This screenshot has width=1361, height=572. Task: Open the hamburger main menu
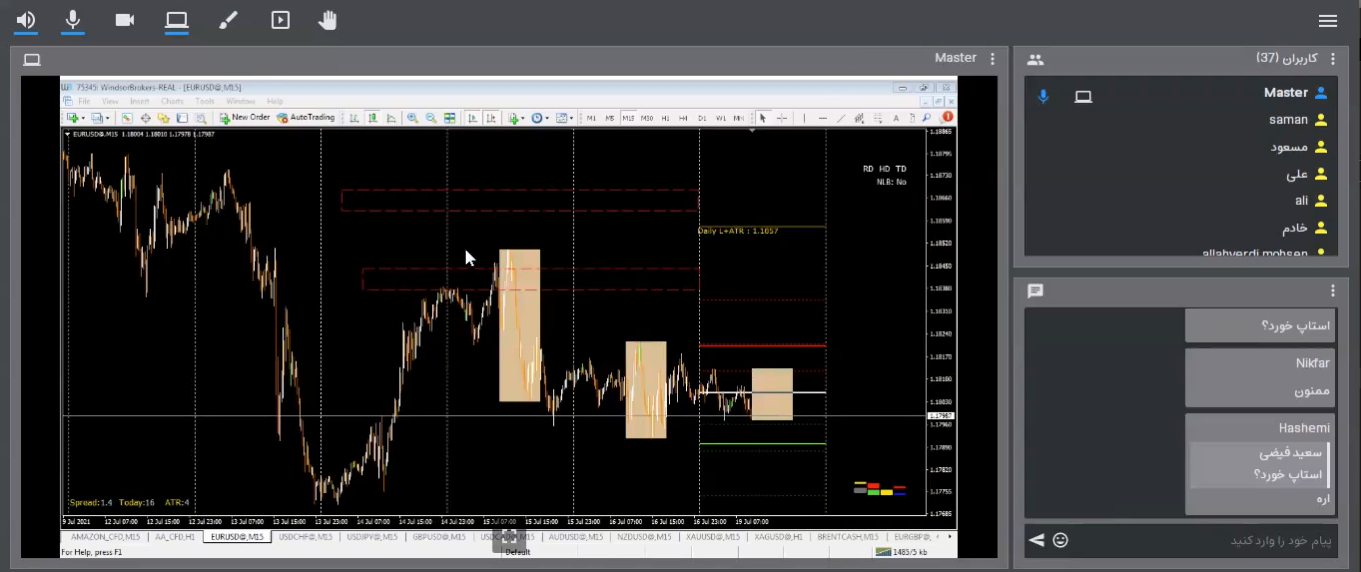[1328, 21]
